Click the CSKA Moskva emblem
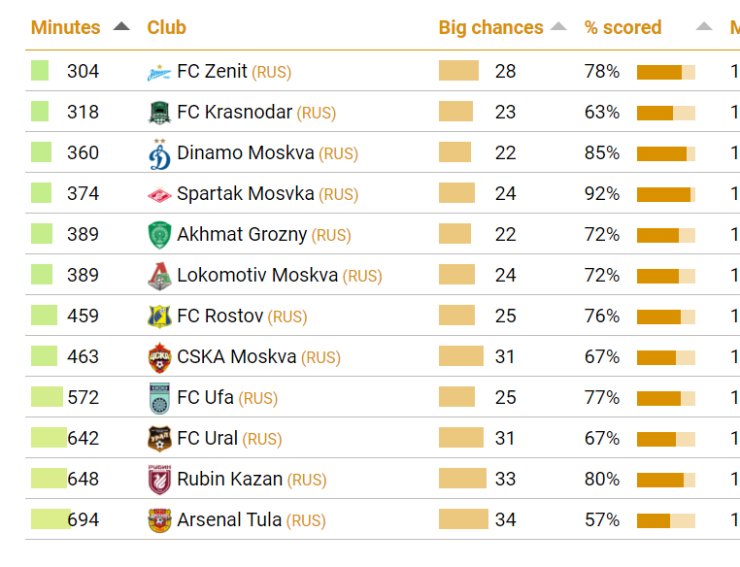The height and width of the screenshot is (567, 740). (x=160, y=358)
